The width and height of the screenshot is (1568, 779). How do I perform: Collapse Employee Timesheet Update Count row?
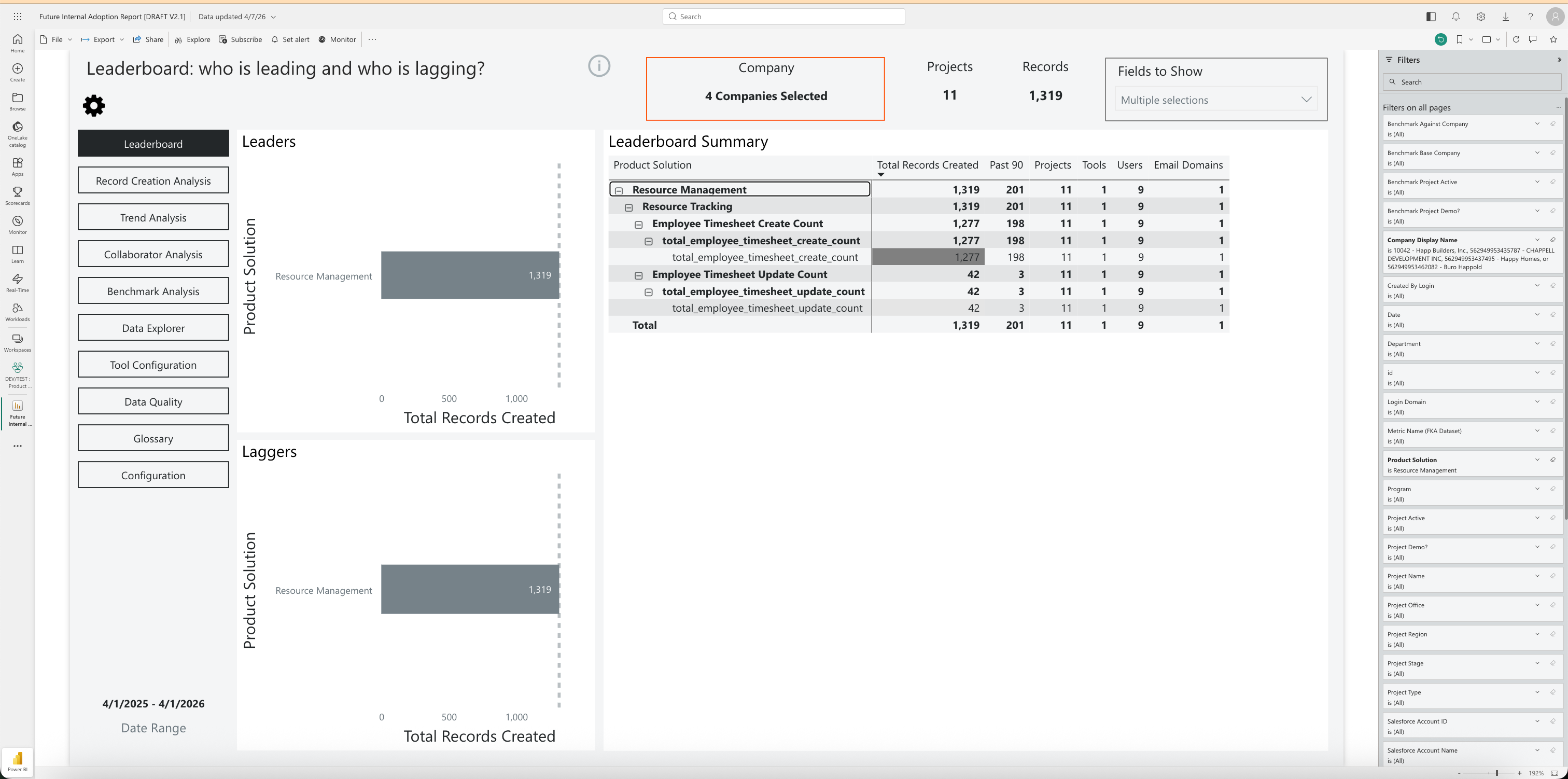point(638,275)
